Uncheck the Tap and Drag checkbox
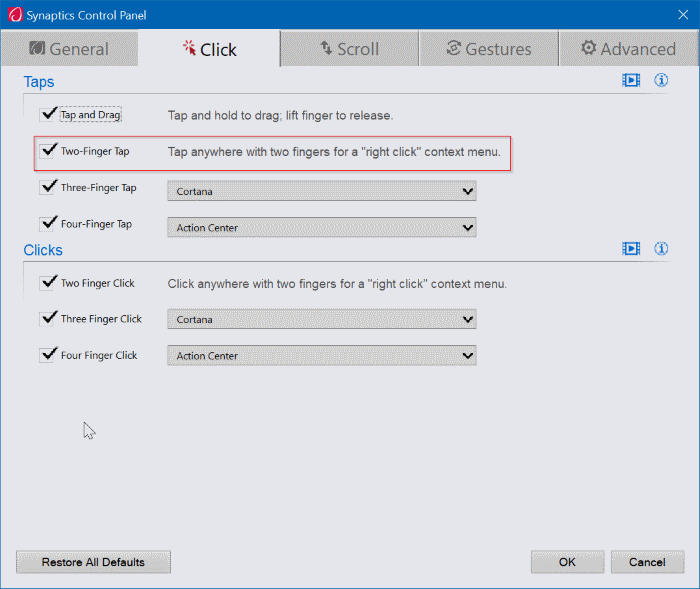 [47, 115]
